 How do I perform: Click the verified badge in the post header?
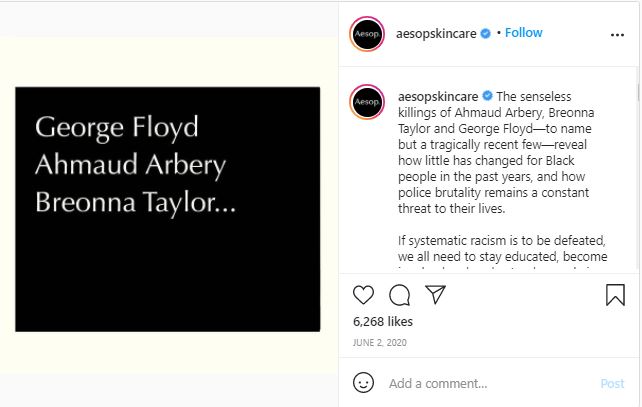point(486,33)
